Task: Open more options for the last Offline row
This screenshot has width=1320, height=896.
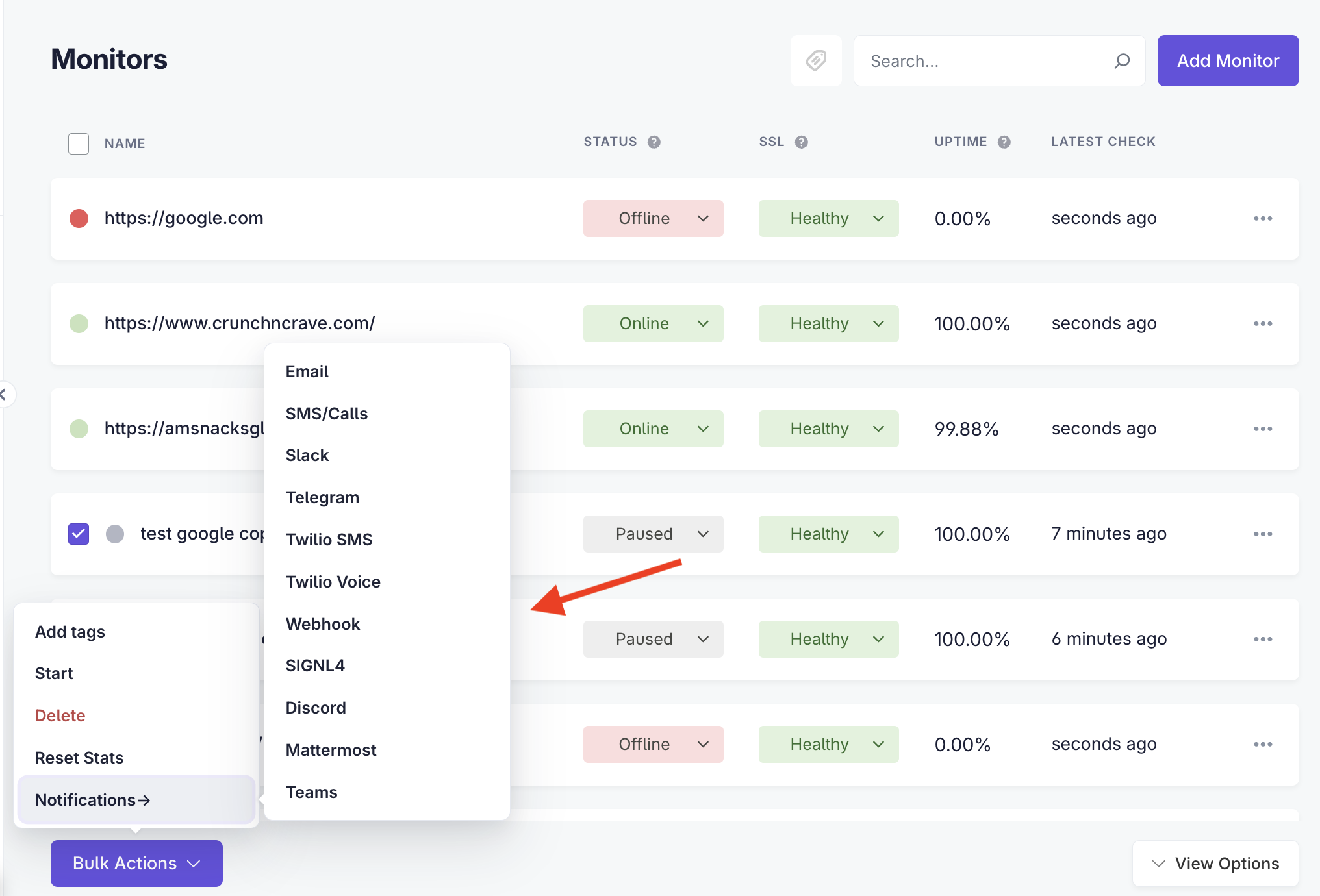Action: (x=1263, y=745)
